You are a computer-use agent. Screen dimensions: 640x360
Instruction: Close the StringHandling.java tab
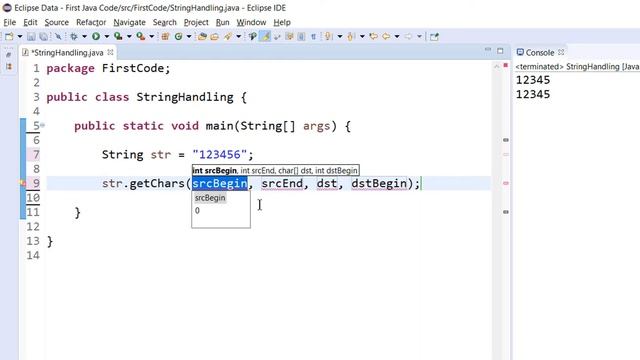click(x=110, y=52)
